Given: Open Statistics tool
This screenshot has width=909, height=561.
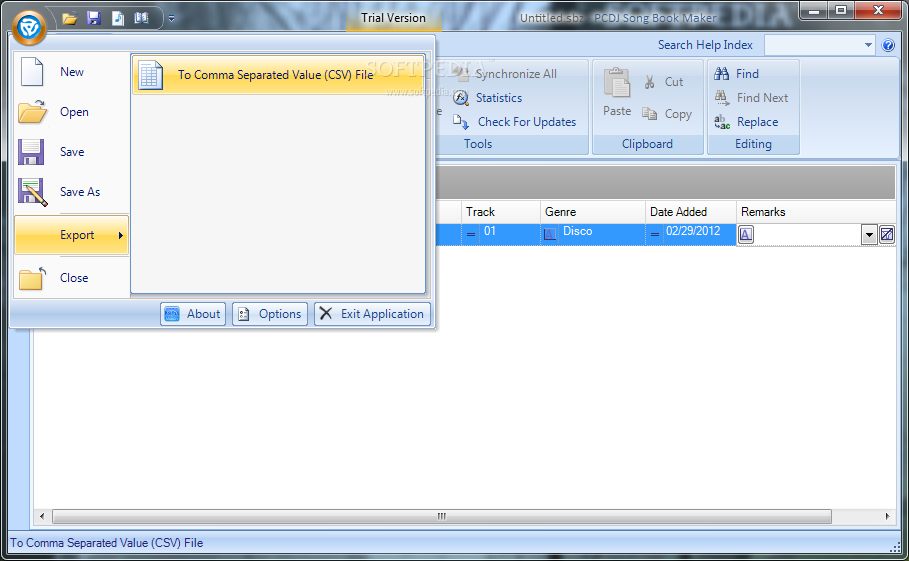Looking at the screenshot, I should [488, 98].
